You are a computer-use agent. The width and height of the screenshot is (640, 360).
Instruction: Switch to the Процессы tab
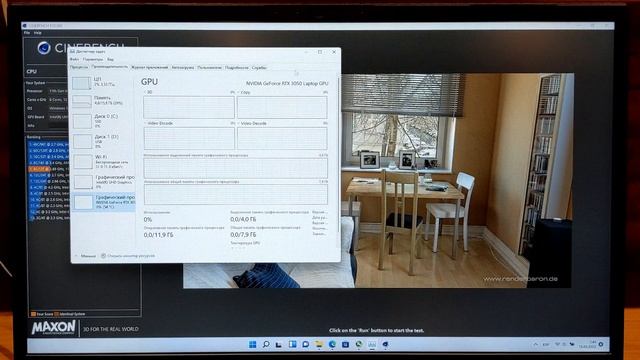pyautogui.click(x=79, y=67)
